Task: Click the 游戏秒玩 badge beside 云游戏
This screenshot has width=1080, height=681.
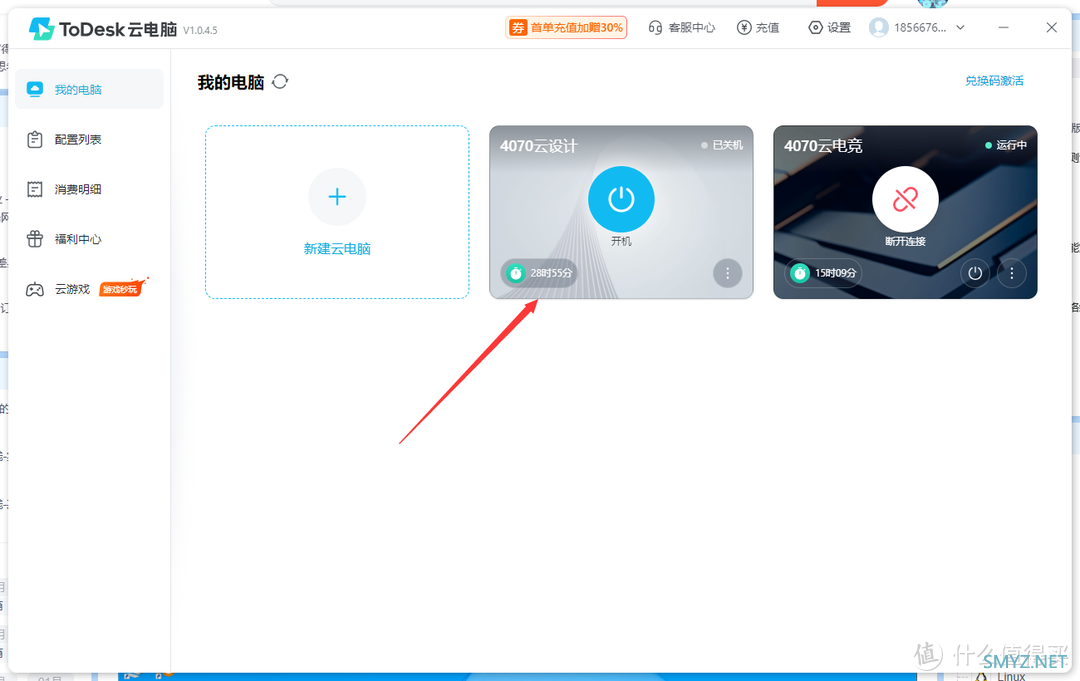Action: (123, 288)
